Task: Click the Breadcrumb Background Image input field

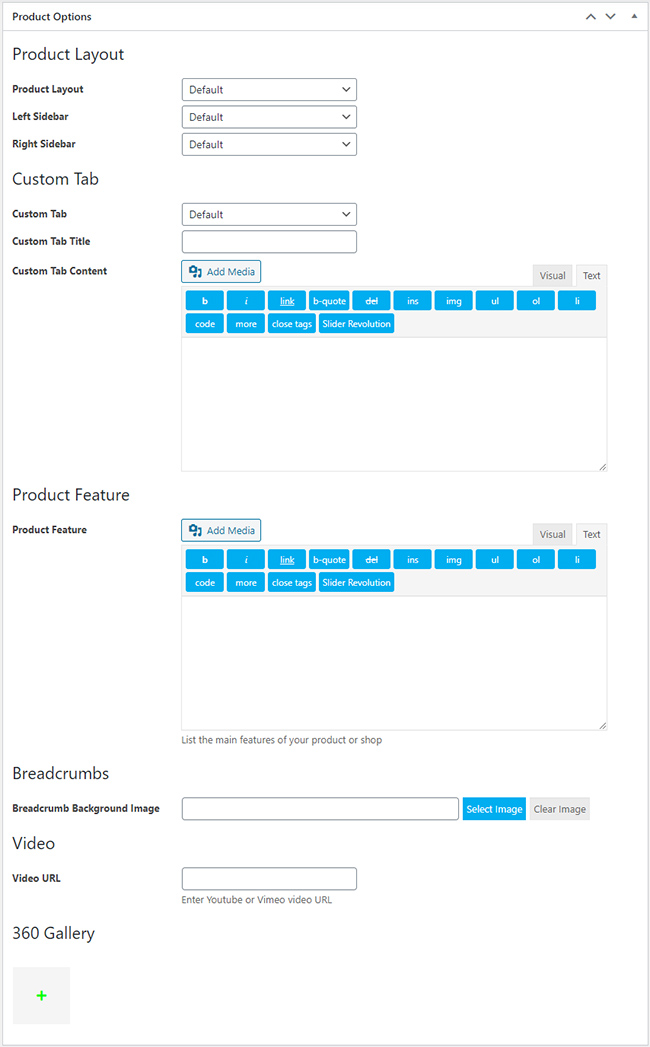Action: pos(320,809)
